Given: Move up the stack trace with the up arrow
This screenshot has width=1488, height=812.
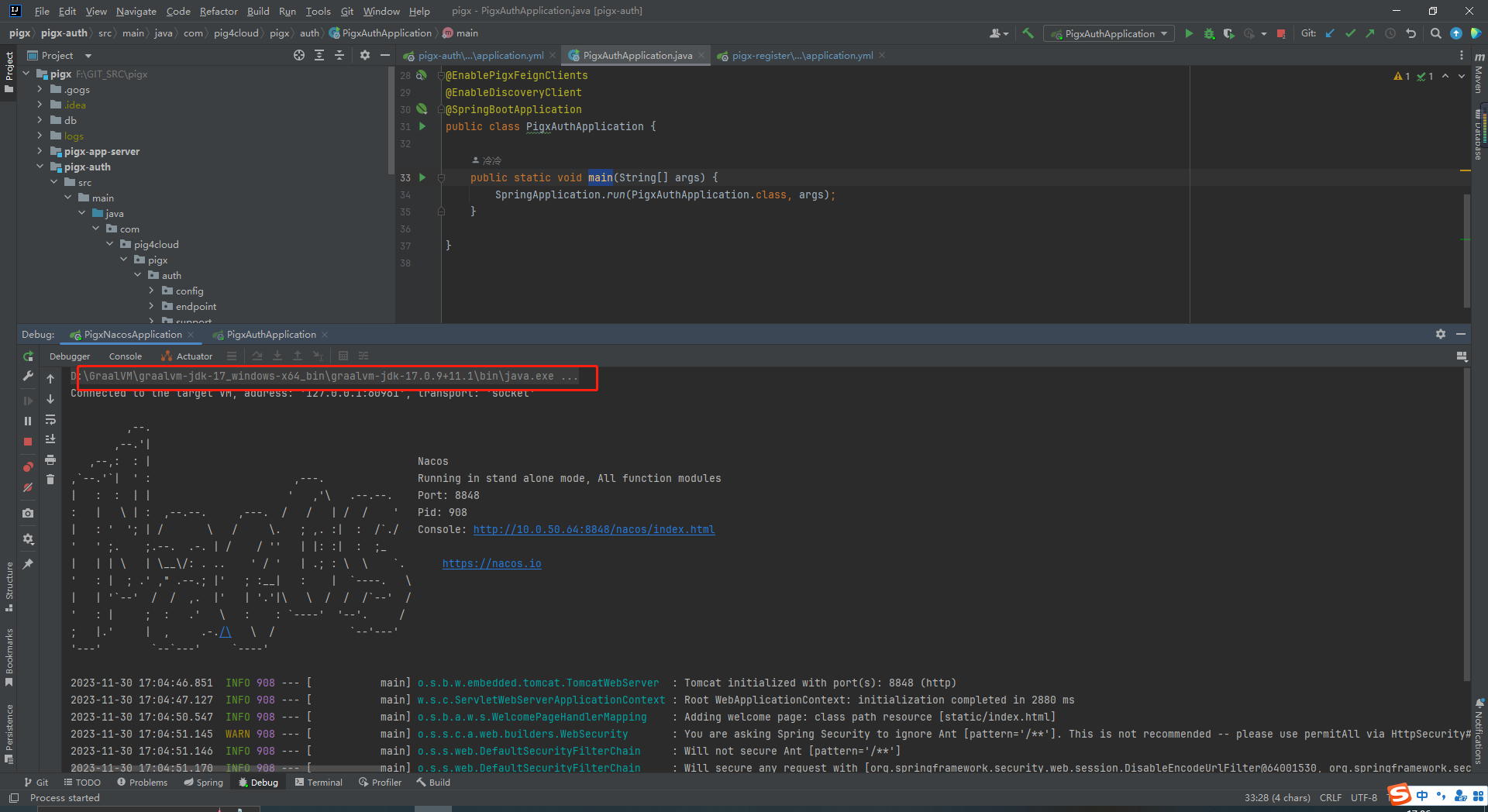Looking at the screenshot, I should (x=50, y=379).
